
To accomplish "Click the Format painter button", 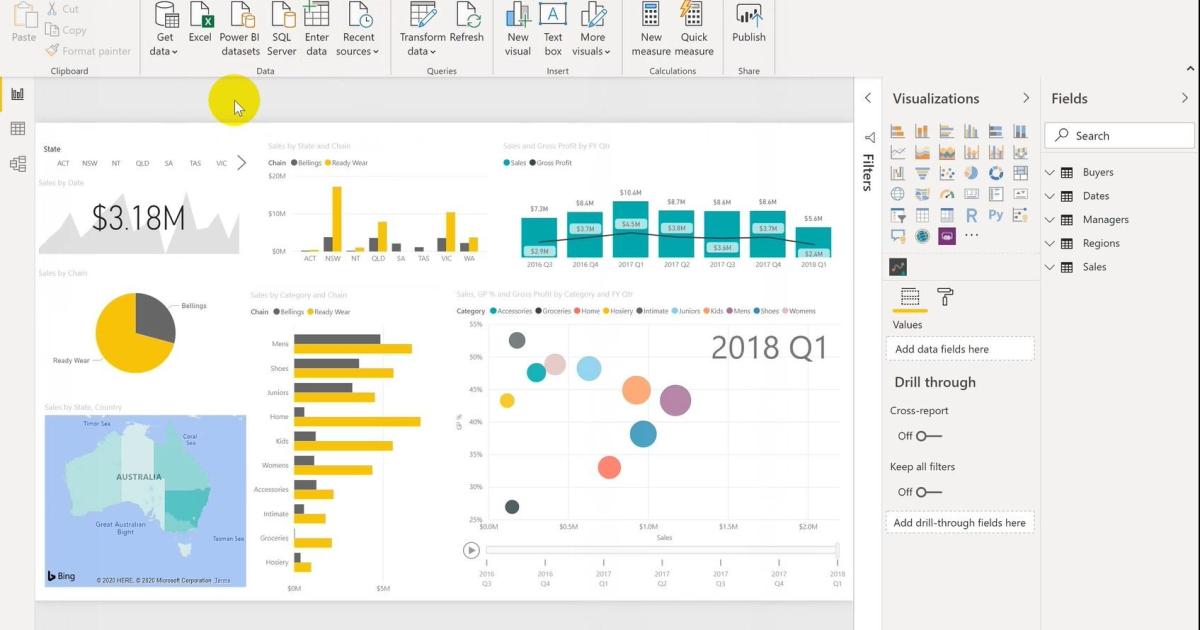I will (x=88, y=50).
